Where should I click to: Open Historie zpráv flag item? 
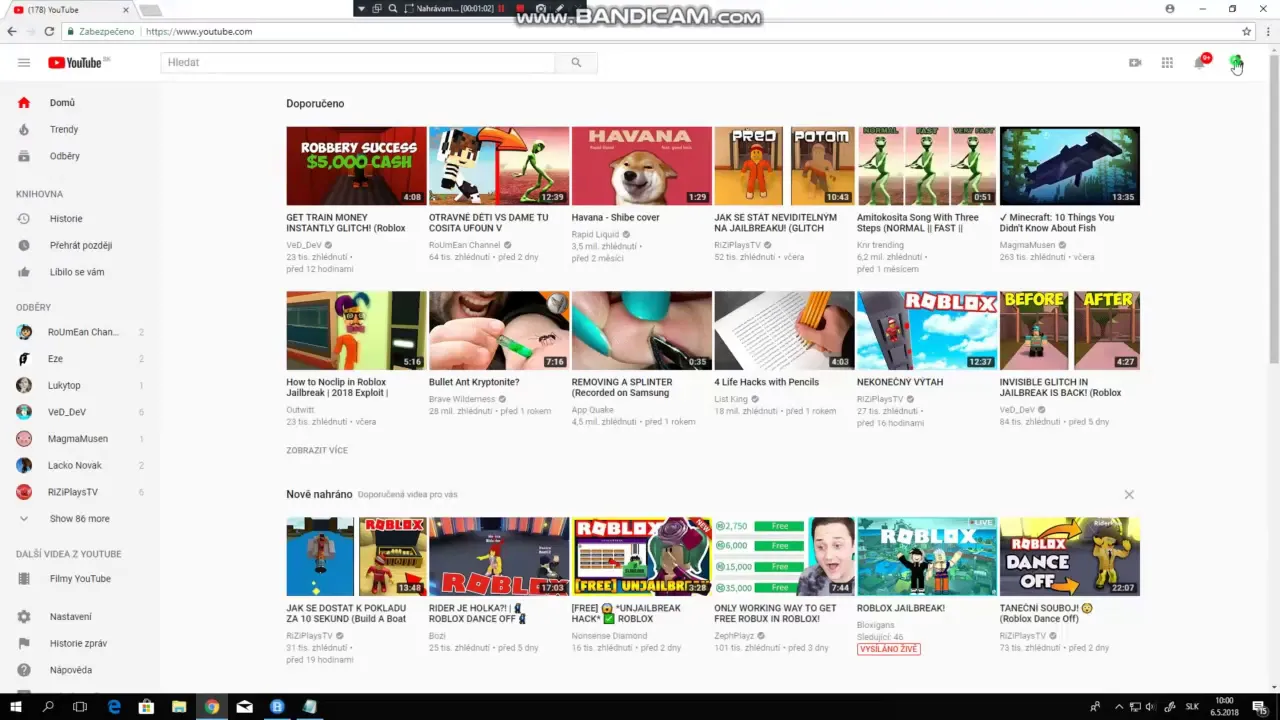[x=80, y=643]
